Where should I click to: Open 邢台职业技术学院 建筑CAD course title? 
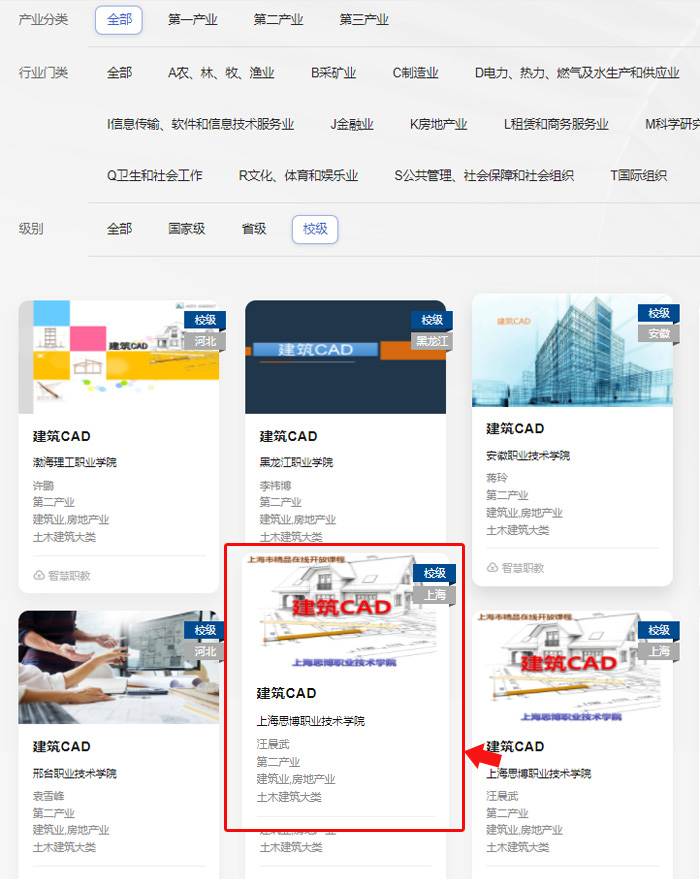tap(62, 747)
